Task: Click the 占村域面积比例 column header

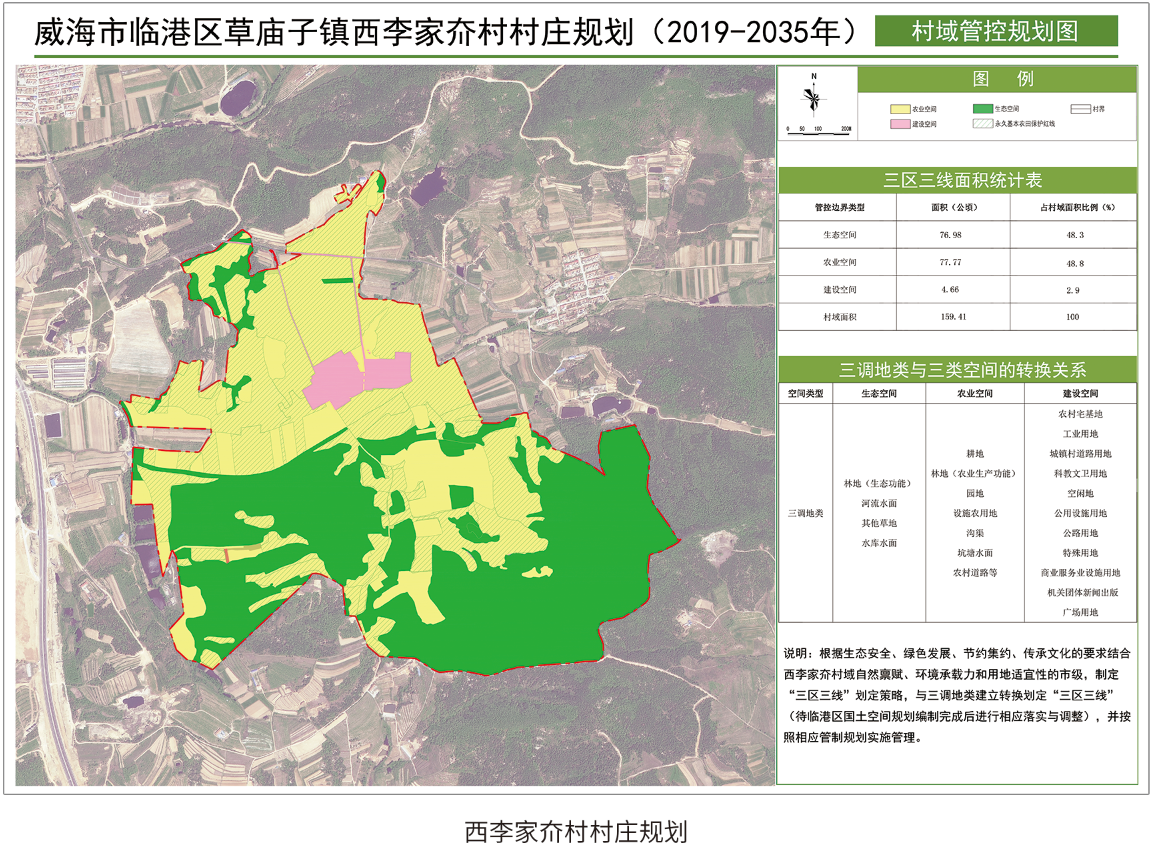Action: 1074,207
